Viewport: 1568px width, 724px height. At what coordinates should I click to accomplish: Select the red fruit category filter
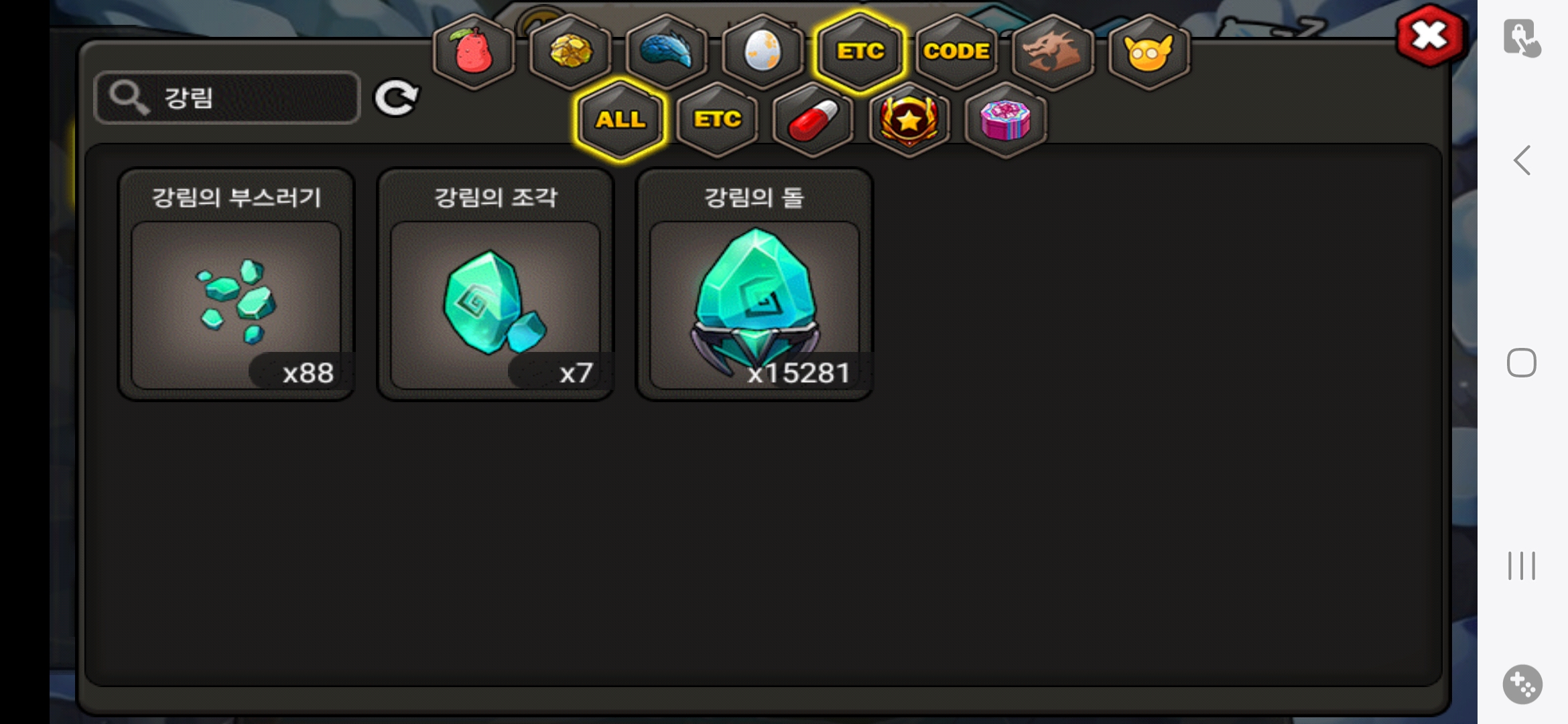pyautogui.click(x=474, y=51)
